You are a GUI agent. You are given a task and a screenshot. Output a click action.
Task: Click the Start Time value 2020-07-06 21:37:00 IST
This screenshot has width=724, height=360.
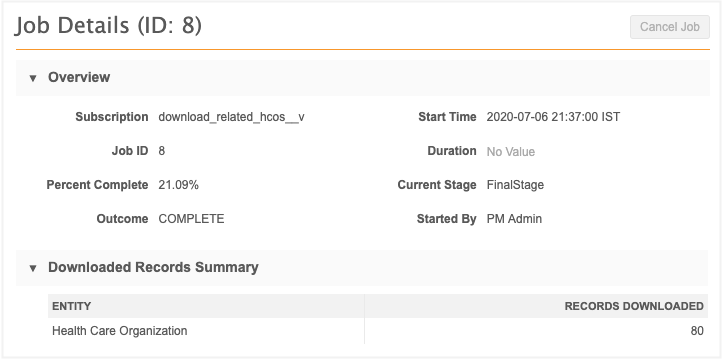click(553, 117)
